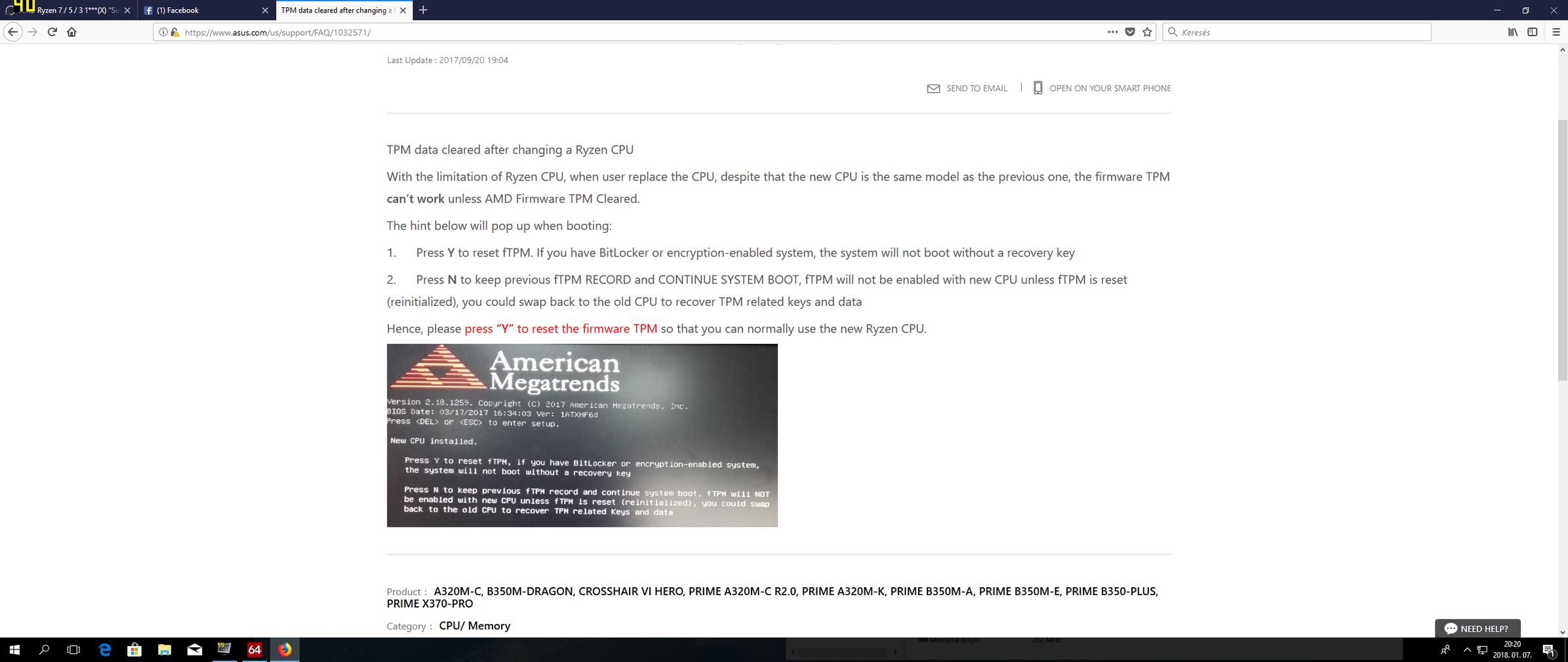The image size is (1568, 662).
Task: Click the Keresés search box
Action: pos(1297,31)
